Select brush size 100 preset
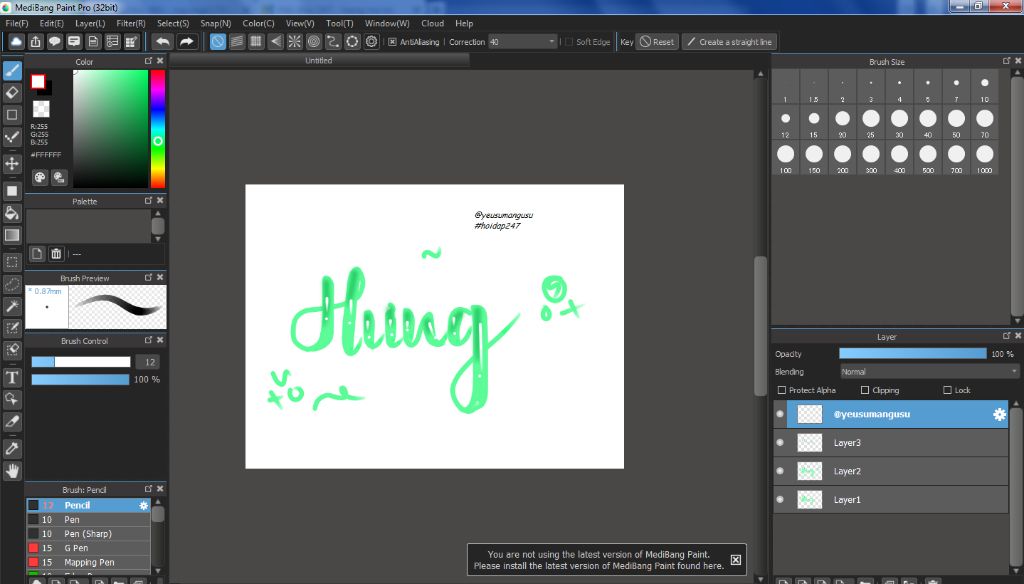 [786, 159]
